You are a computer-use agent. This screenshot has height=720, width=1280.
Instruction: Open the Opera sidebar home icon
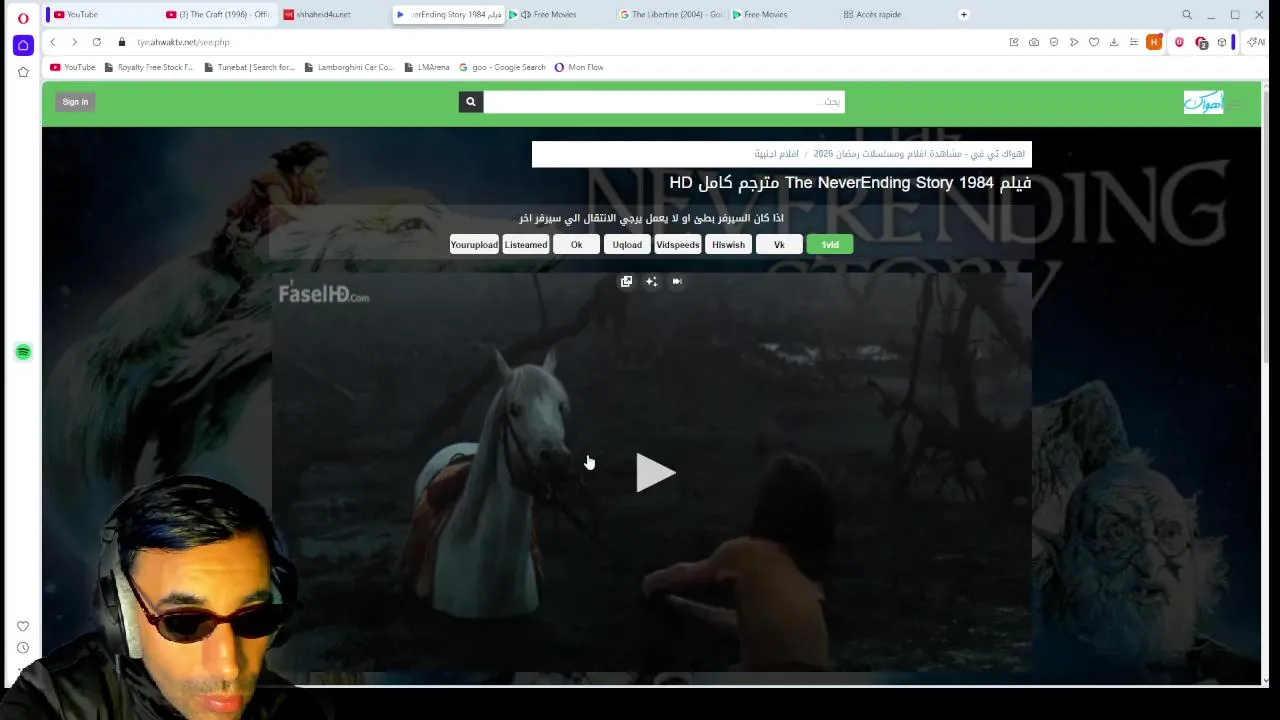[23, 45]
